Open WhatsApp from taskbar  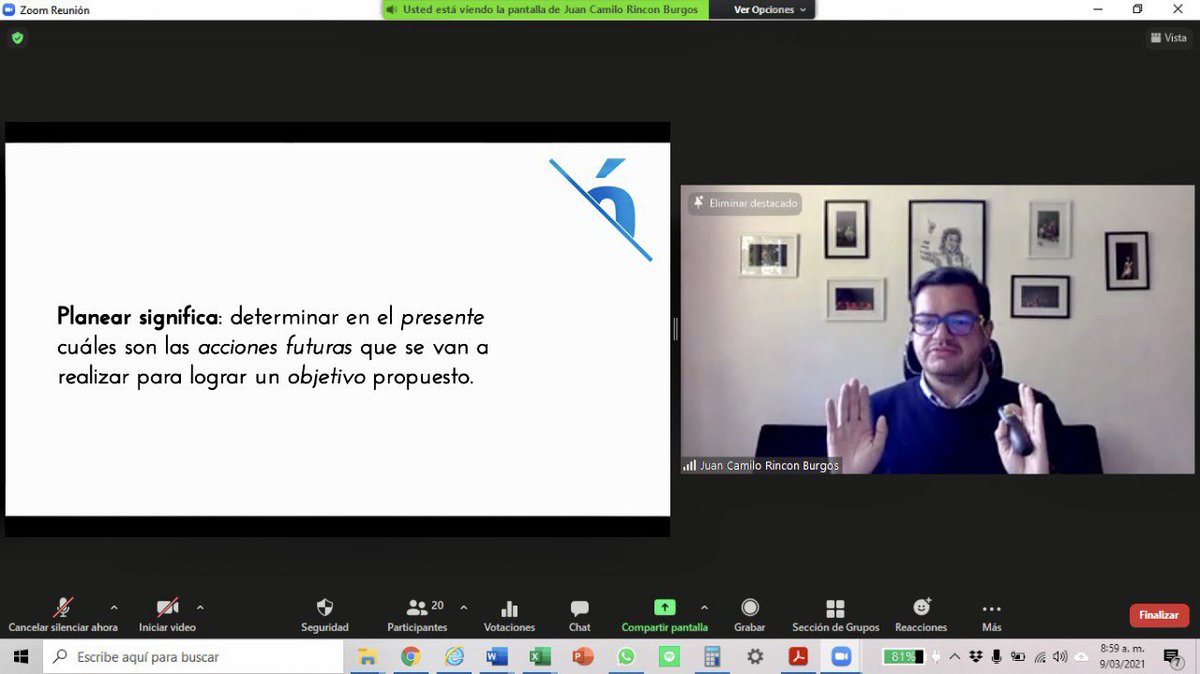(x=626, y=657)
